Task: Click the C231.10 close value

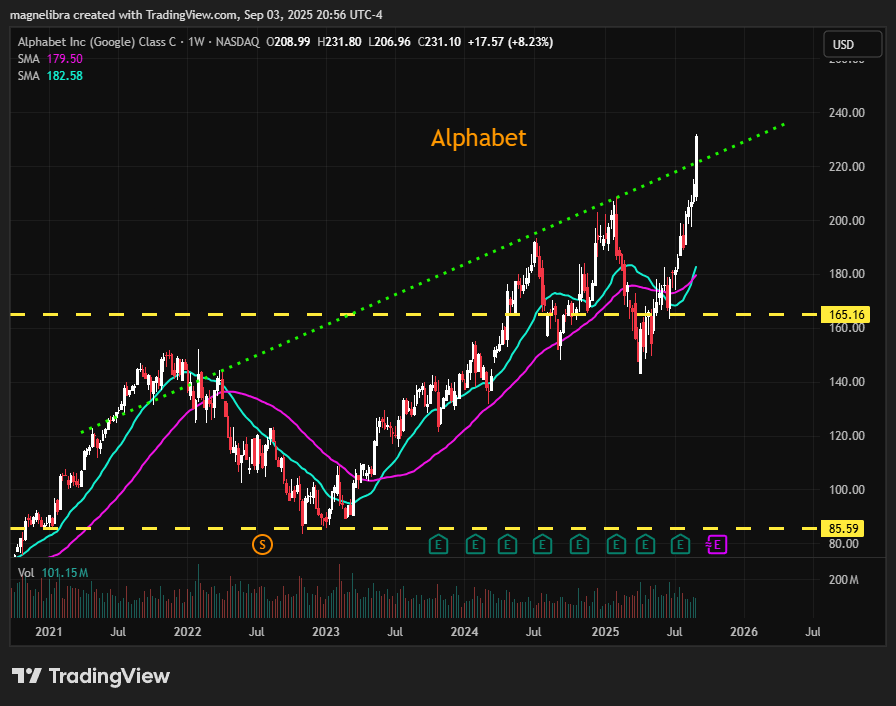Action: 439,42
